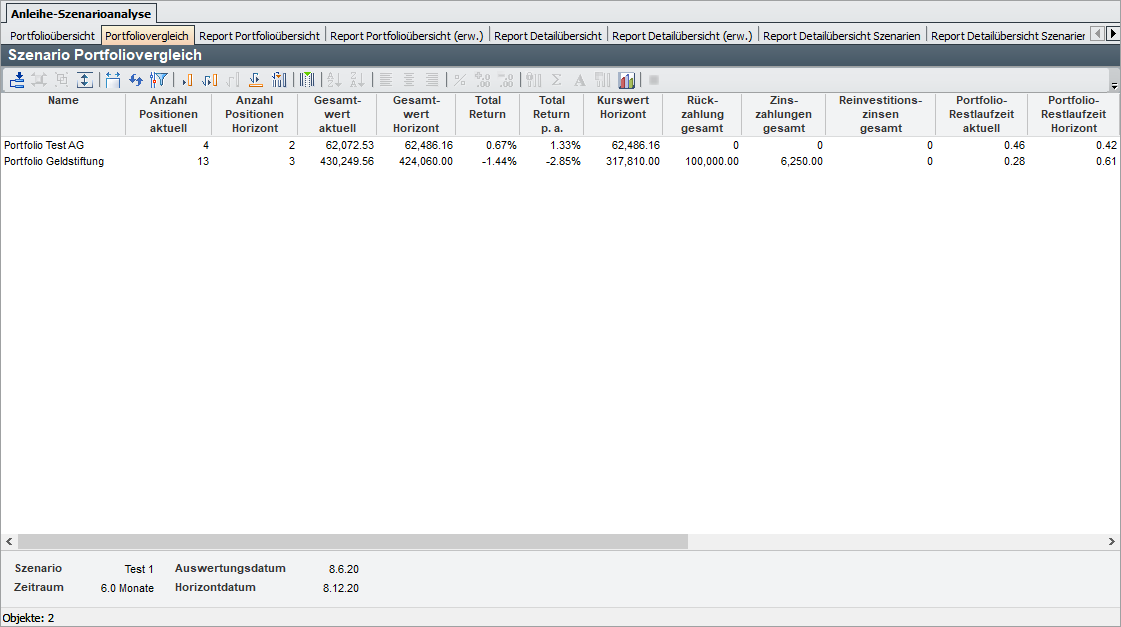This screenshot has width=1121, height=627.
Task: Expand the toolbar overflow arrow at right
Action: [1114, 86]
